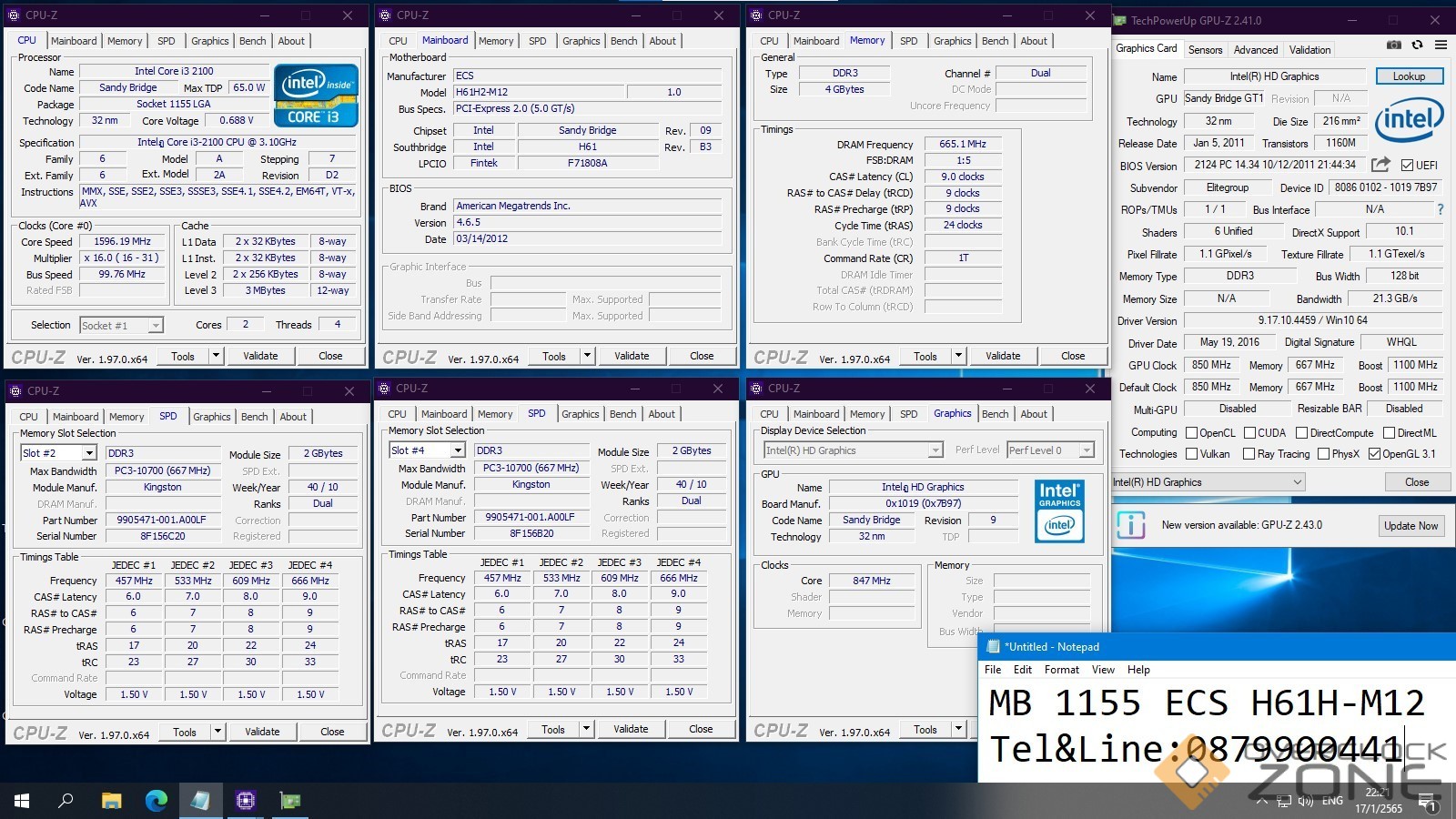Open the Format menu in Notepad

[1061, 670]
